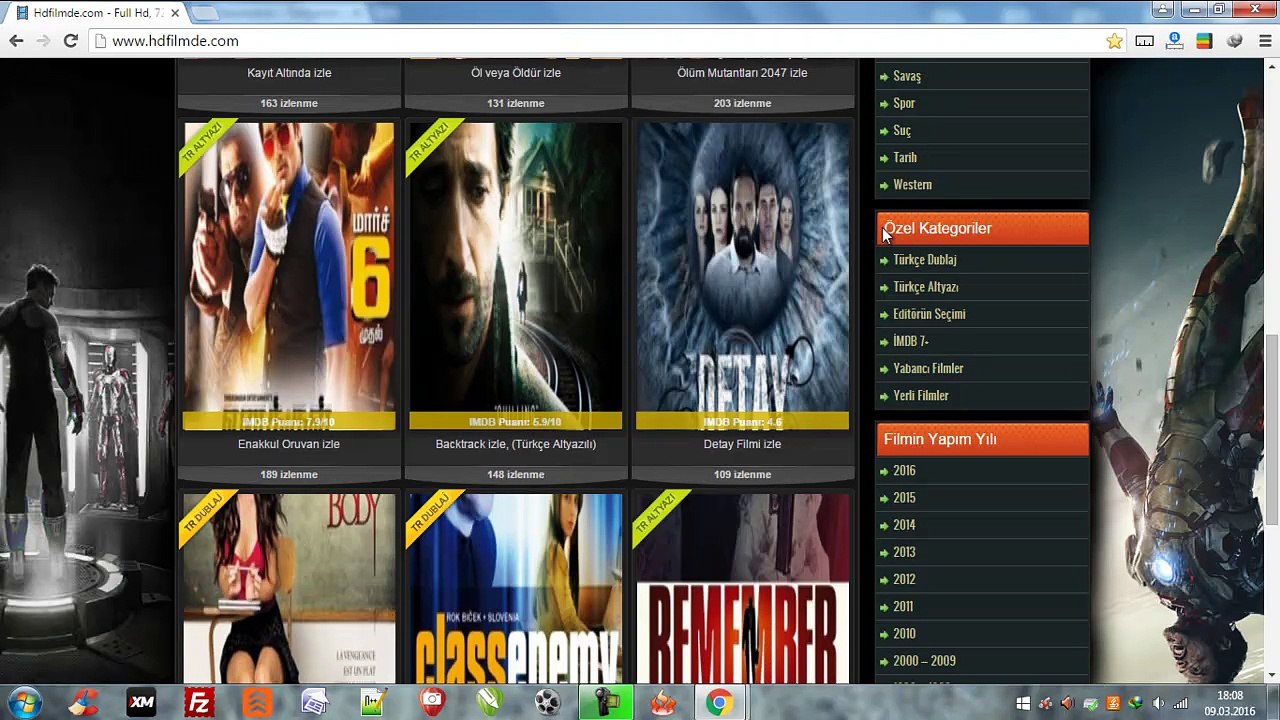Open the Remember movie poster
The height and width of the screenshot is (720, 1280).
point(742,588)
